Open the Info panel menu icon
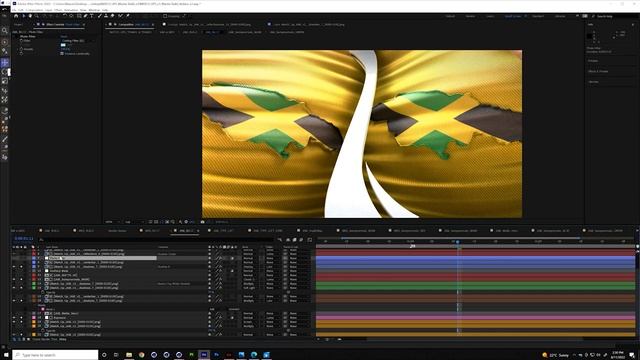The height and width of the screenshot is (360, 640). 633,24
